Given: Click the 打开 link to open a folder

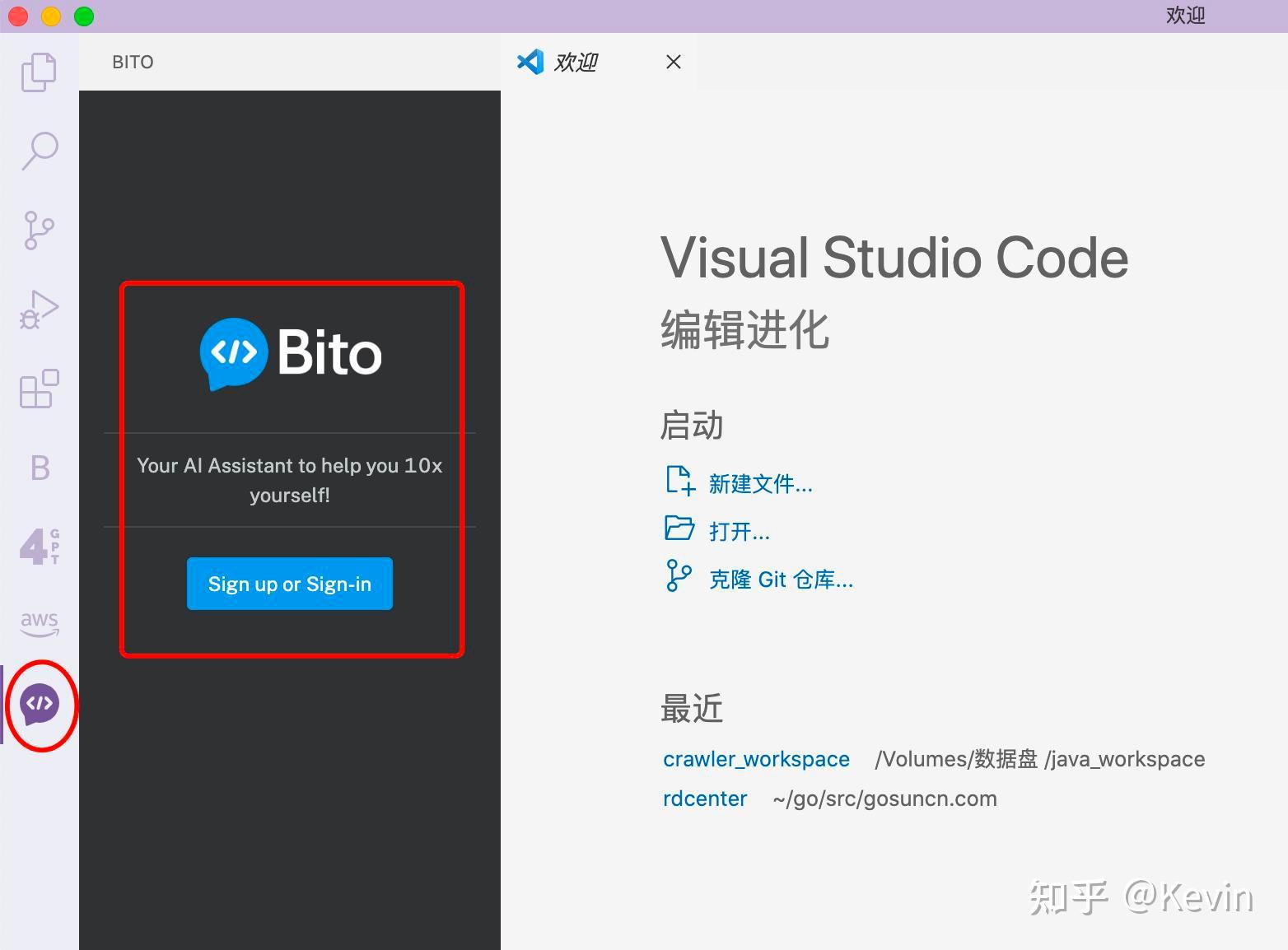Looking at the screenshot, I should tap(739, 531).
